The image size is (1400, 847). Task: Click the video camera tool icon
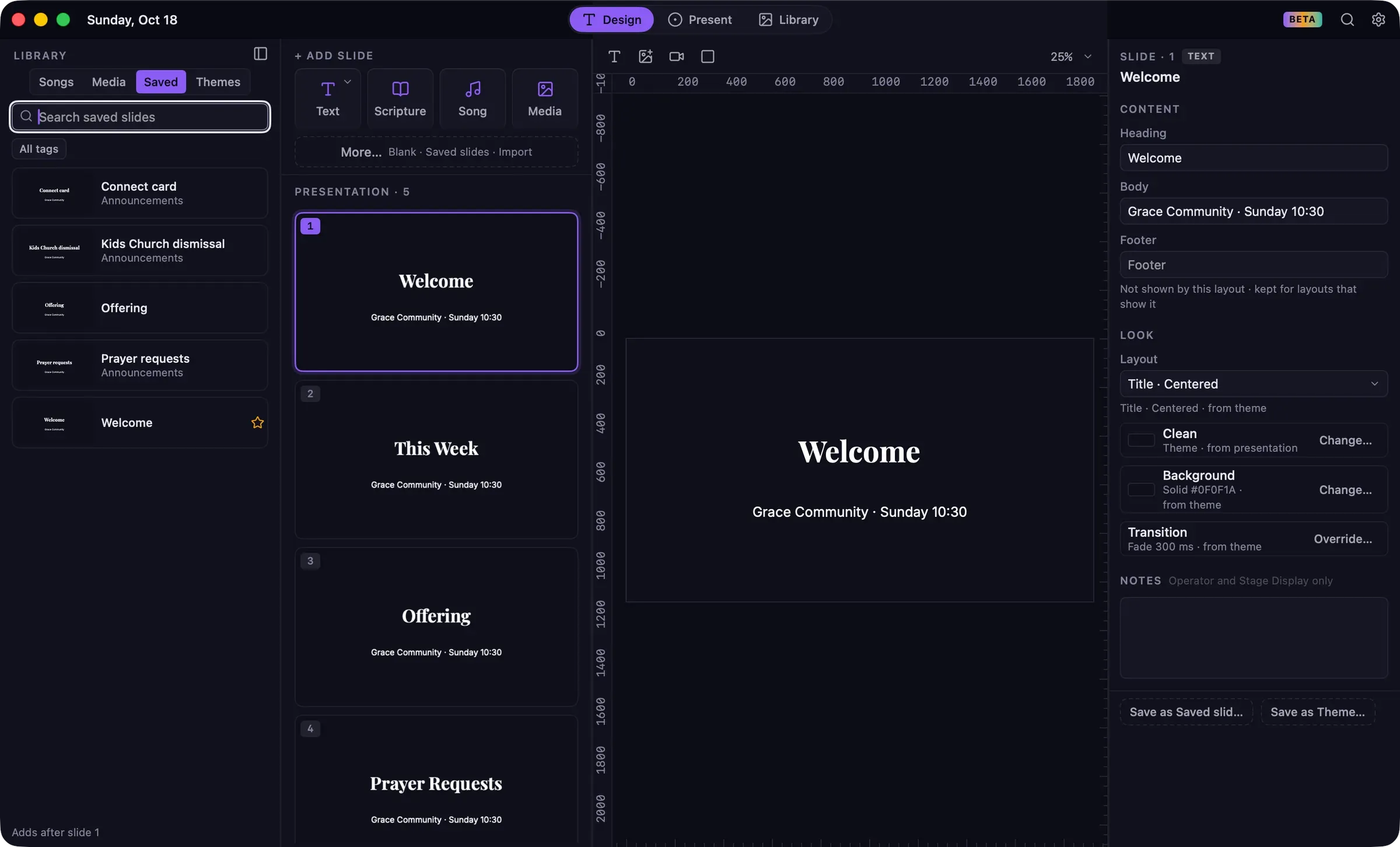pos(677,56)
